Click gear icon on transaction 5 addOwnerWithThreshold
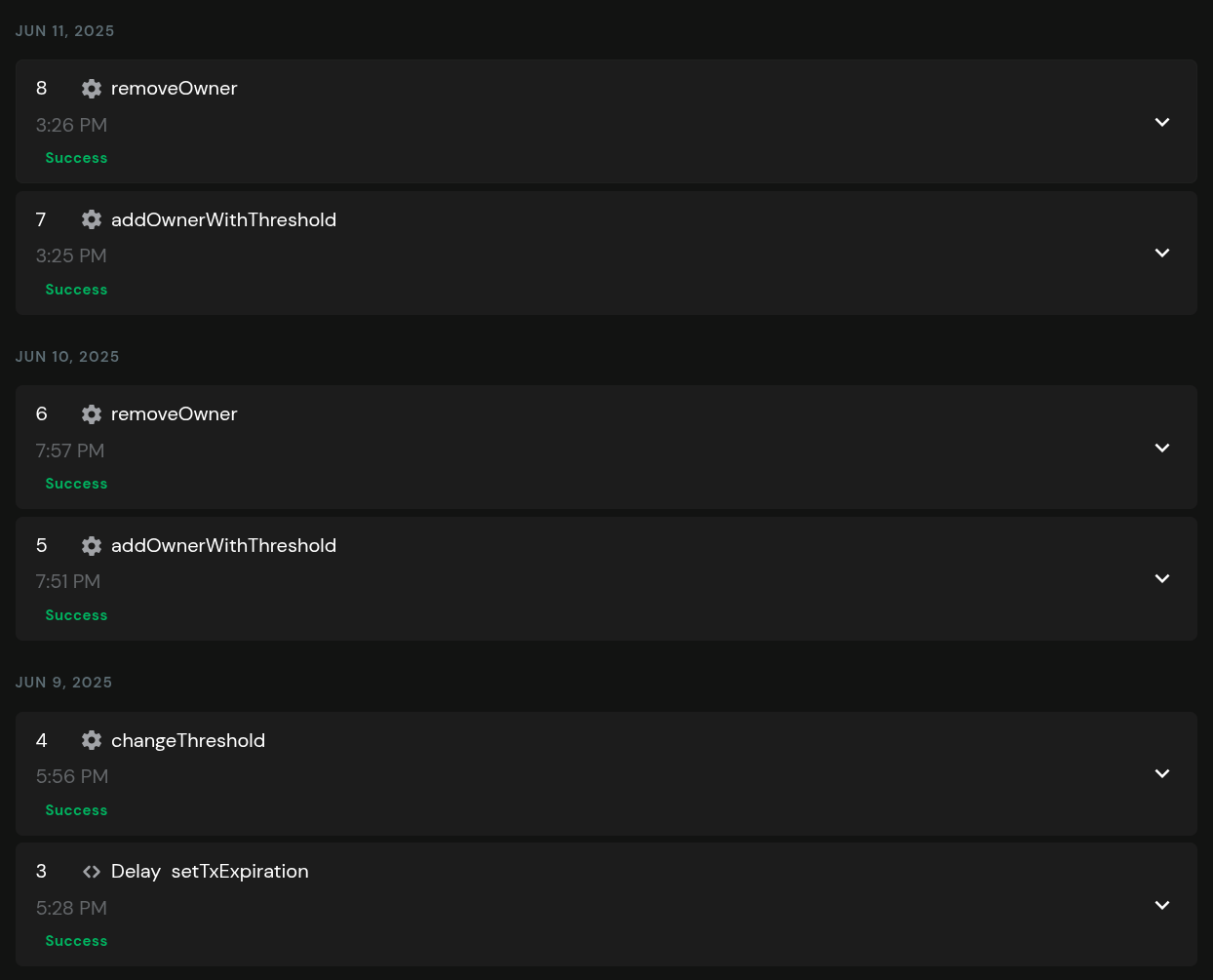This screenshot has width=1213, height=980. [92, 545]
